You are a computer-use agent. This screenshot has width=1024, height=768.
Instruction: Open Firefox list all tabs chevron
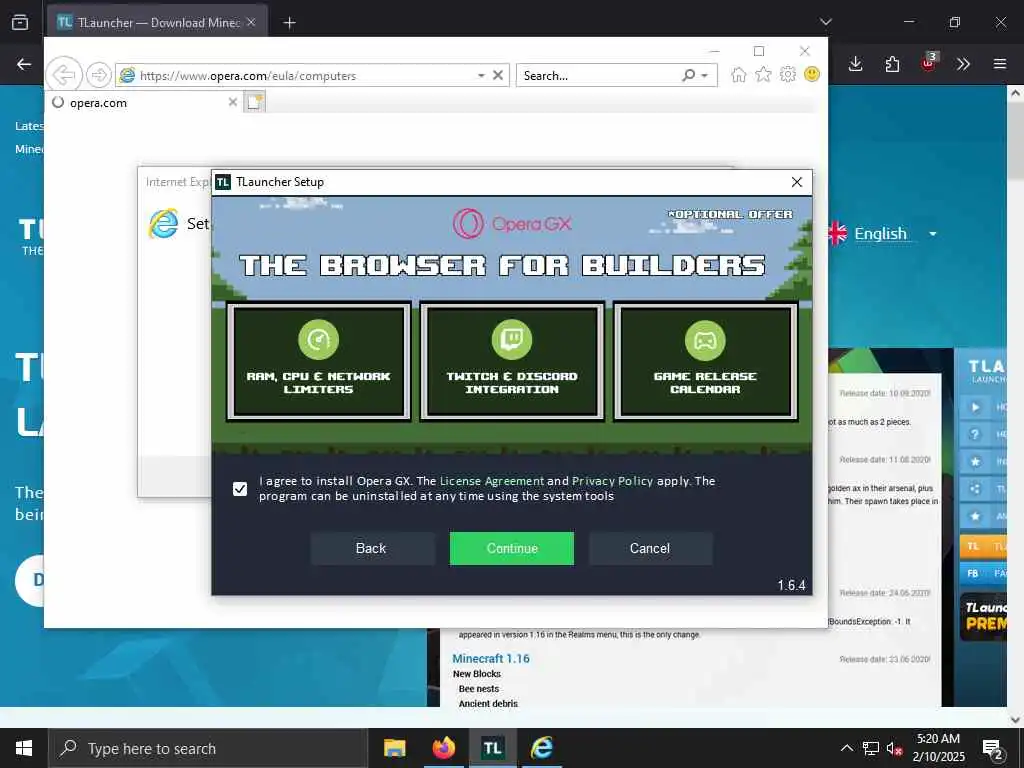pyautogui.click(x=825, y=22)
